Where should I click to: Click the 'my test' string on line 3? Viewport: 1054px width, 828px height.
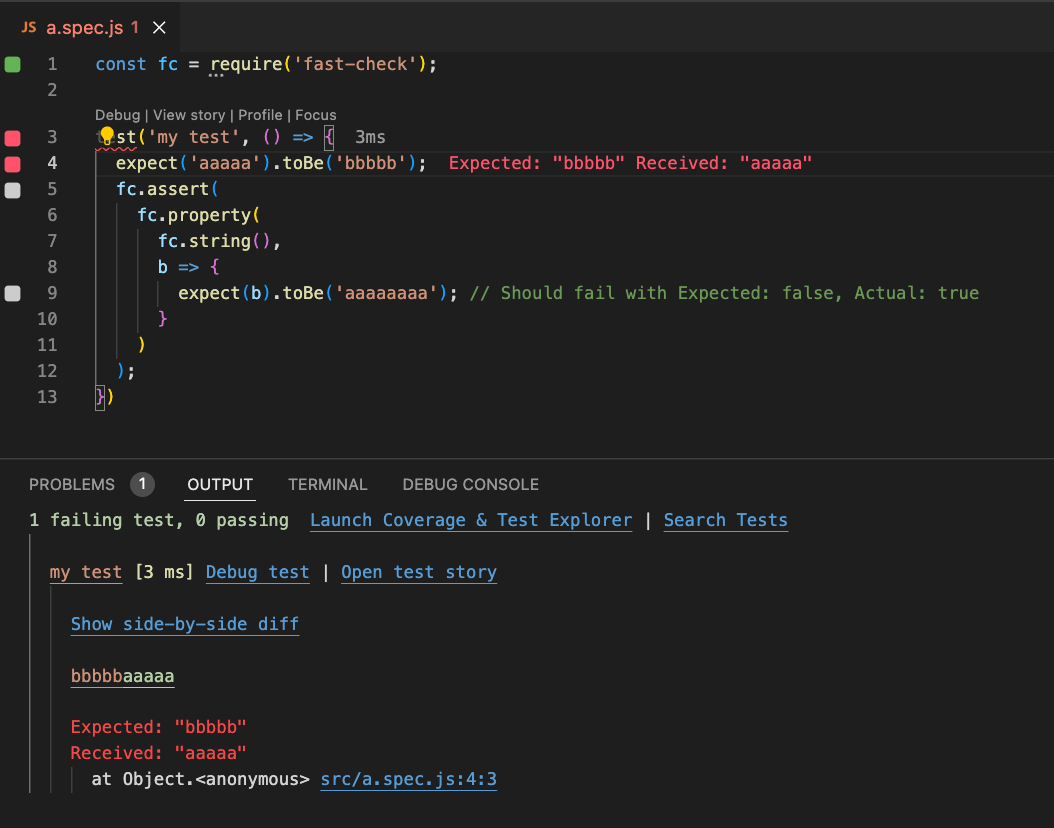(x=194, y=137)
